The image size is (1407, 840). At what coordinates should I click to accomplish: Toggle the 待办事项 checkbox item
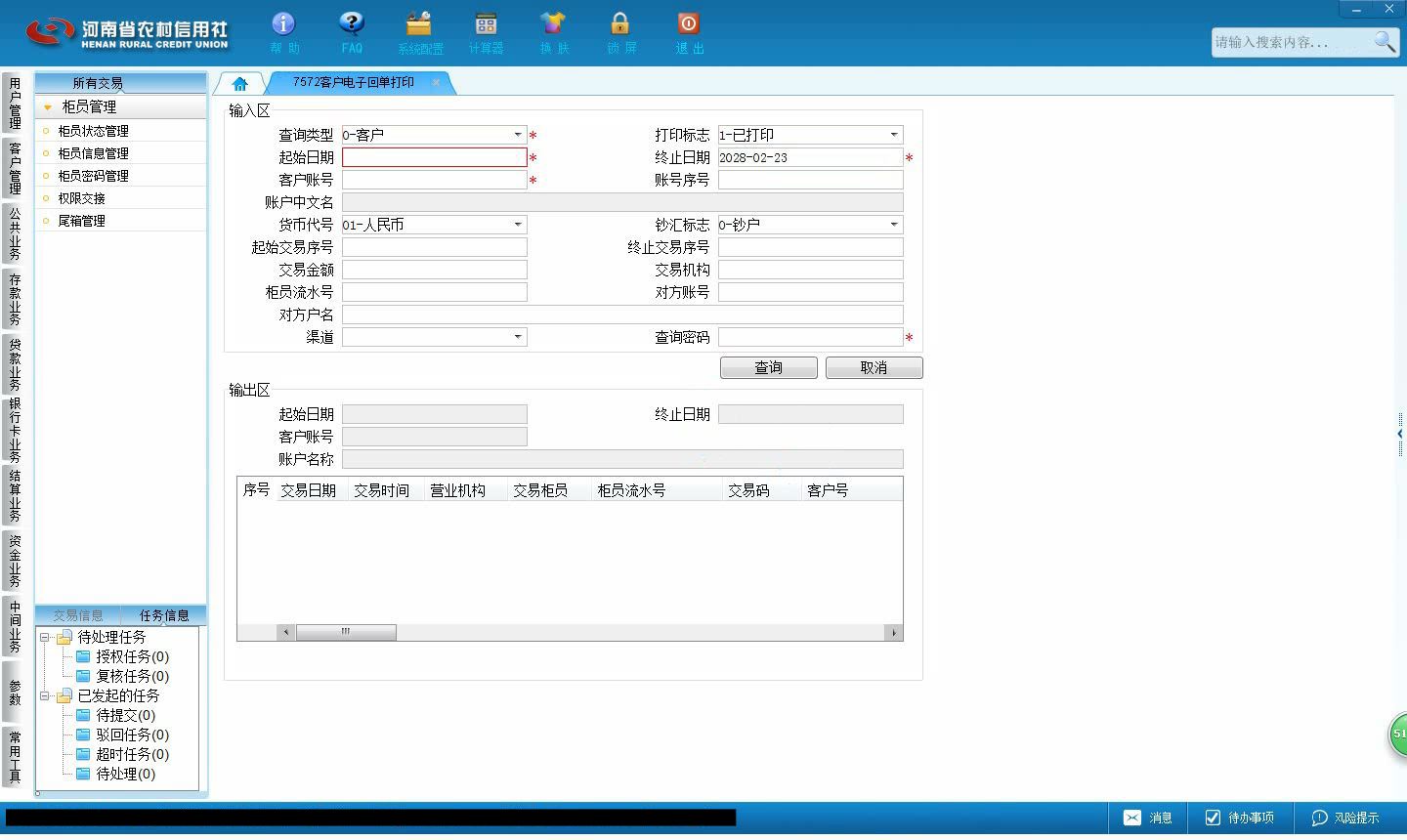[1239, 818]
